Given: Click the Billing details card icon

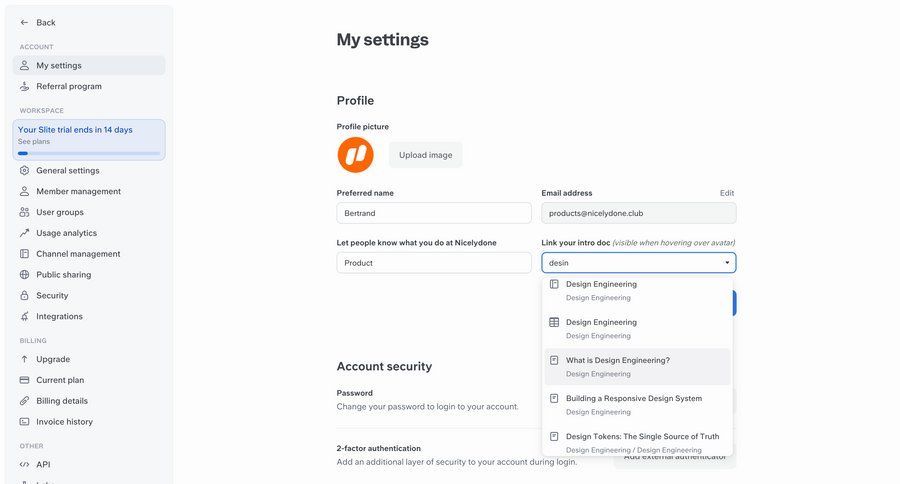Looking at the screenshot, I should 24,401.
